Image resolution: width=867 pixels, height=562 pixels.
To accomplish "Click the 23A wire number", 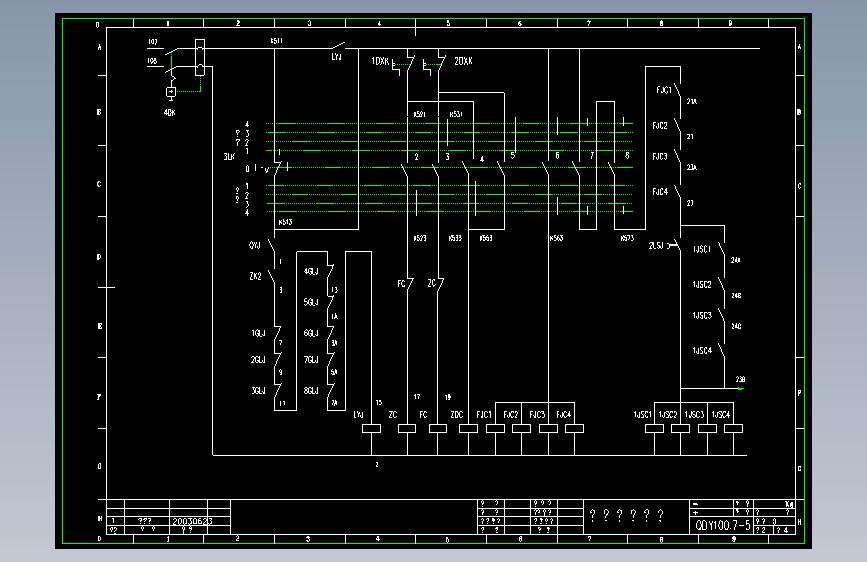I will [692, 167].
